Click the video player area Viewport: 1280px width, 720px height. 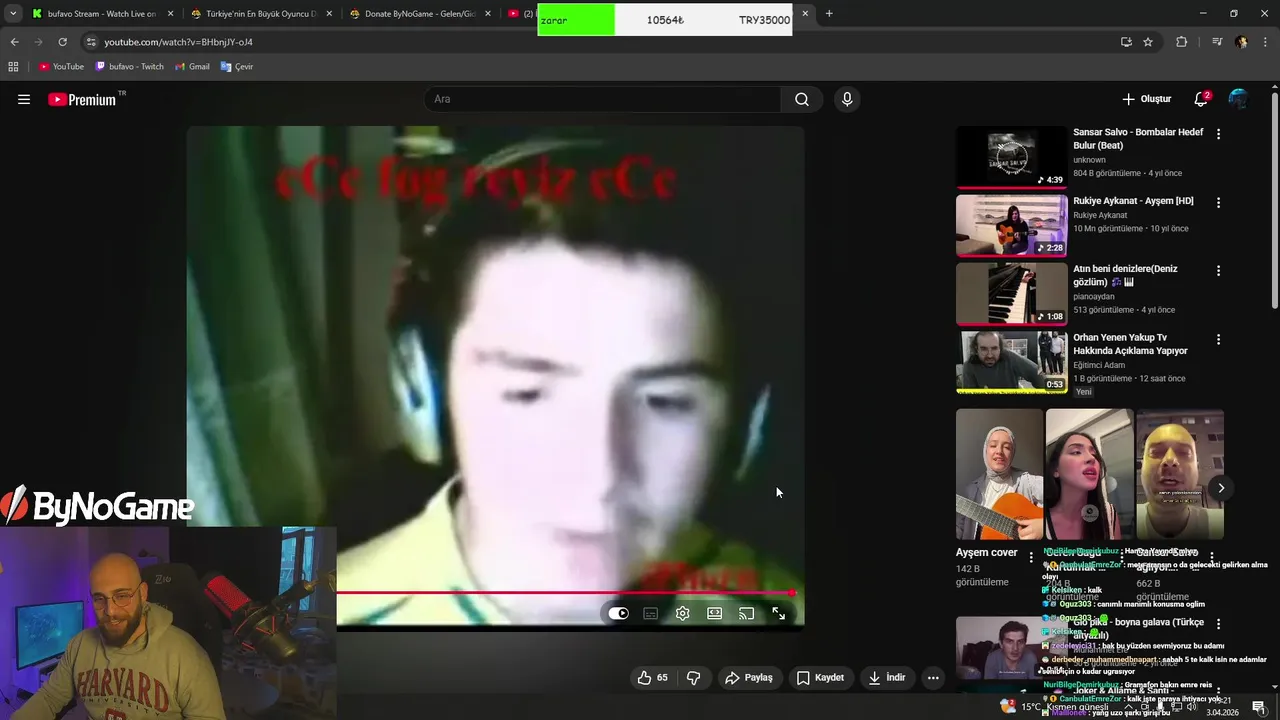point(495,376)
